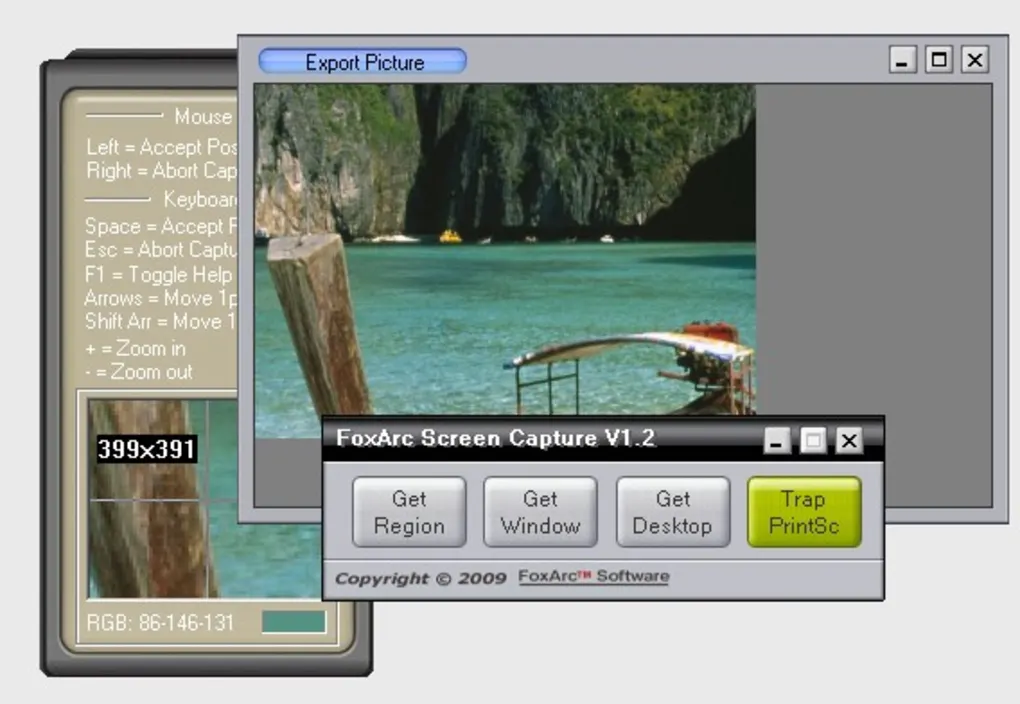Minimize the FoxArc Screen Capture window

pos(777,440)
